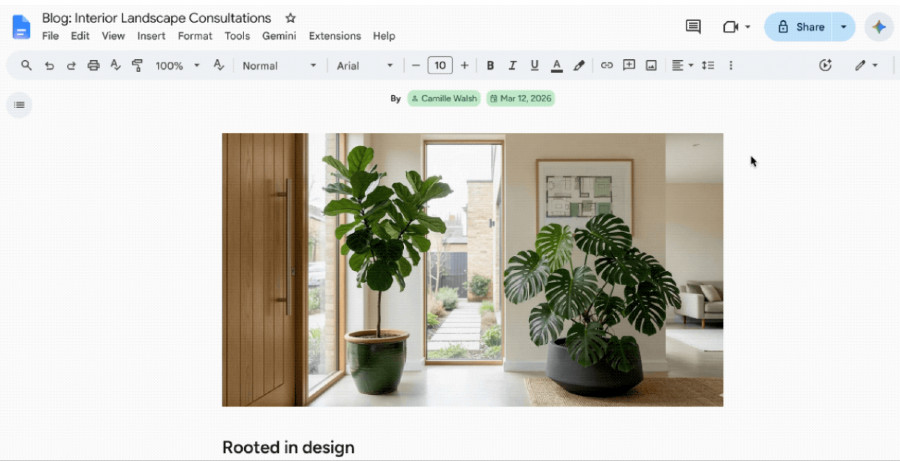Image resolution: width=900 pixels, height=461 pixels.
Task: Click the undo arrow icon
Action: [x=49, y=65]
